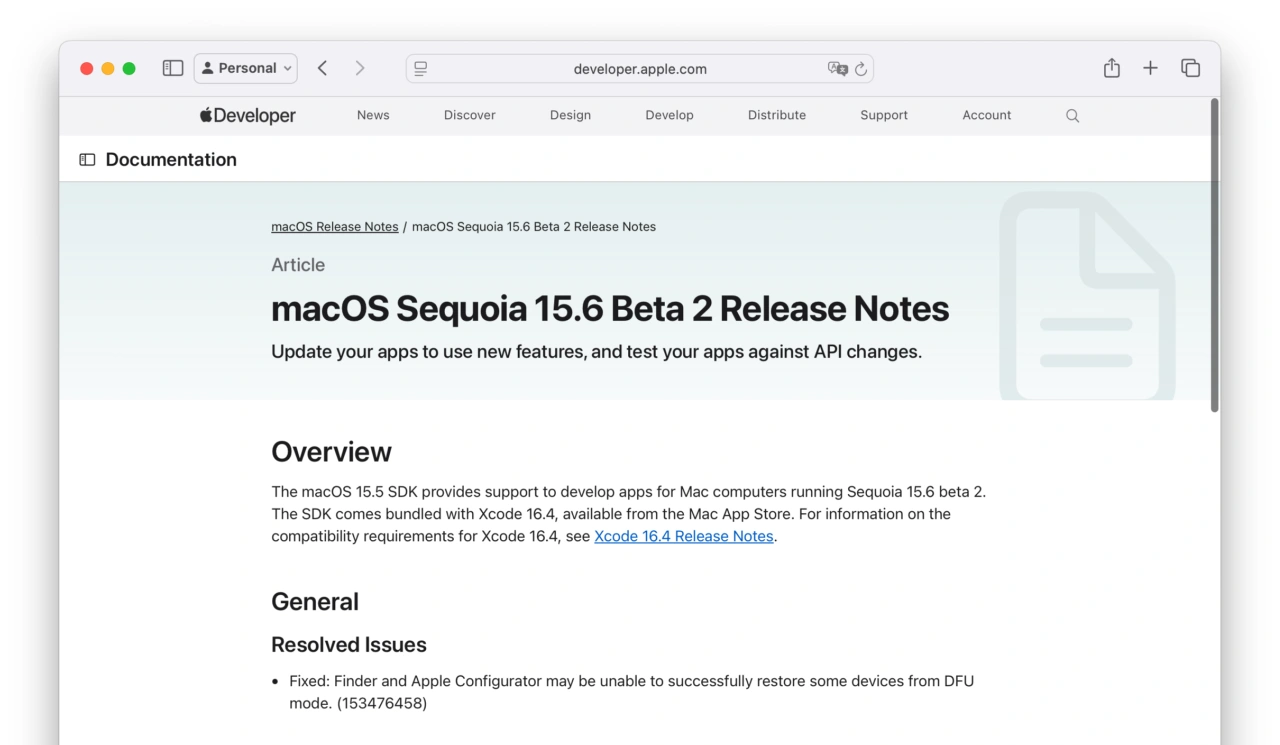Toggle the Documentation navigator sidebar
Screen dimensions: 1280x745
click(x=88, y=160)
